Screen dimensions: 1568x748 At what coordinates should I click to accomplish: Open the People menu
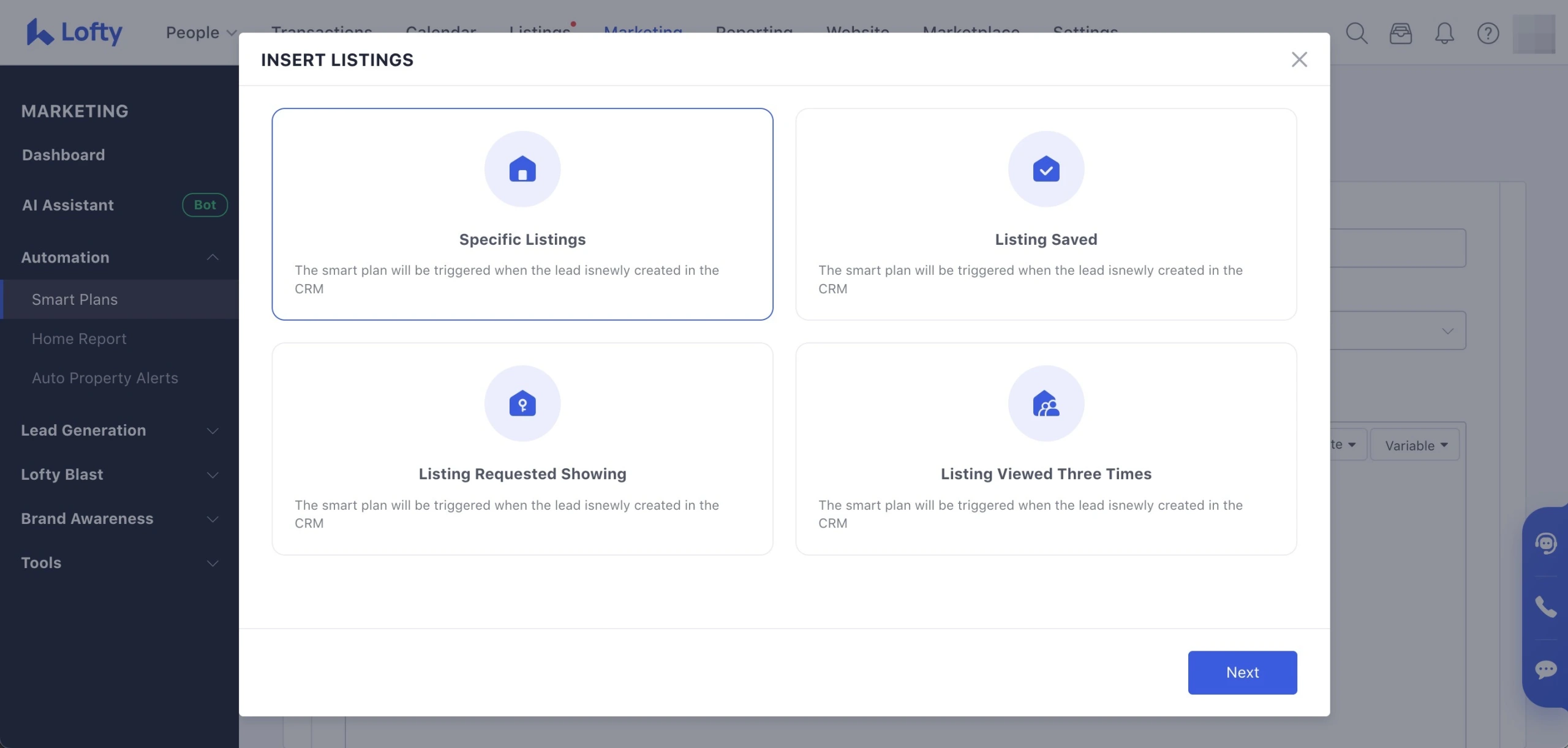pyautogui.click(x=201, y=32)
